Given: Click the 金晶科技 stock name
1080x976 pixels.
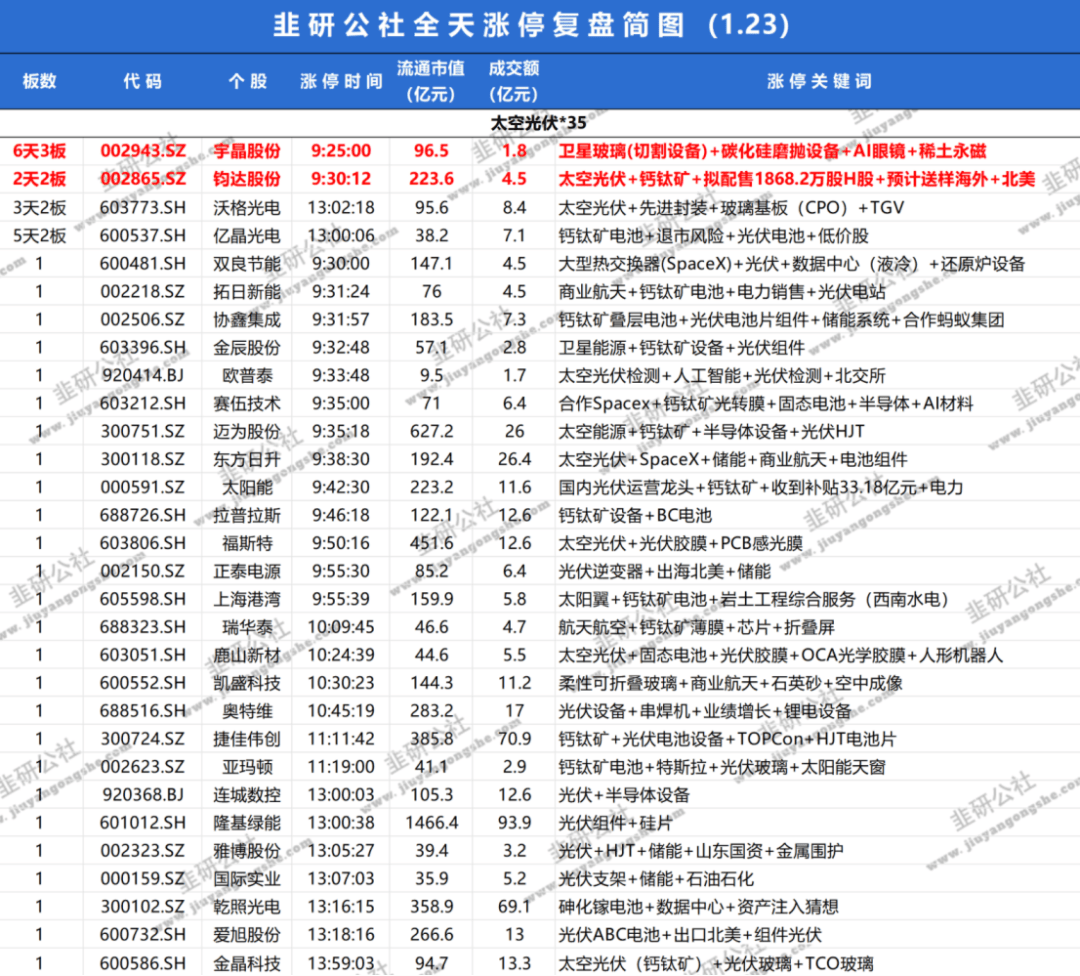Looking at the screenshot, I should click(248, 964).
